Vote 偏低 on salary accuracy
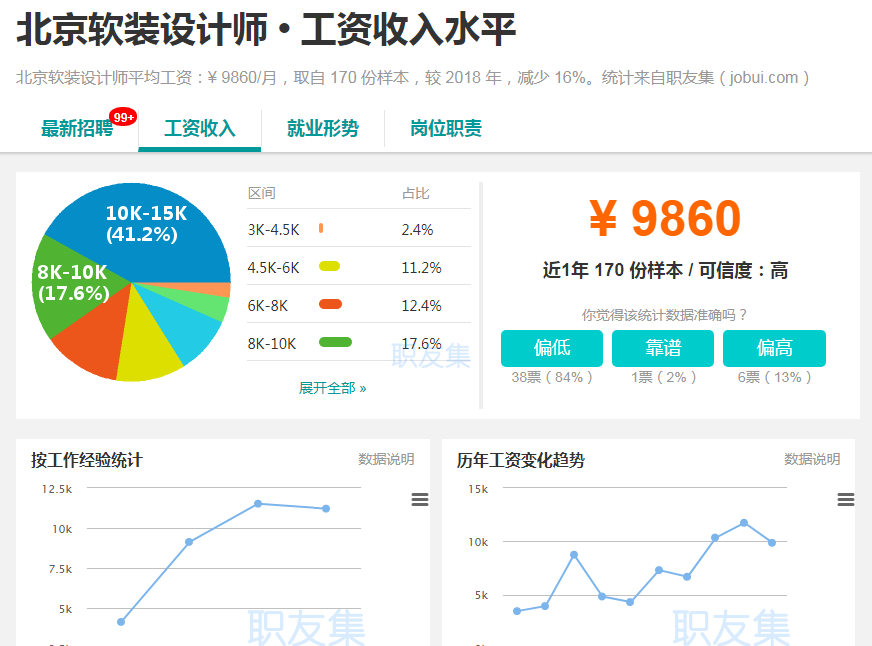This screenshot has height=646, width=872. point(552,348)
